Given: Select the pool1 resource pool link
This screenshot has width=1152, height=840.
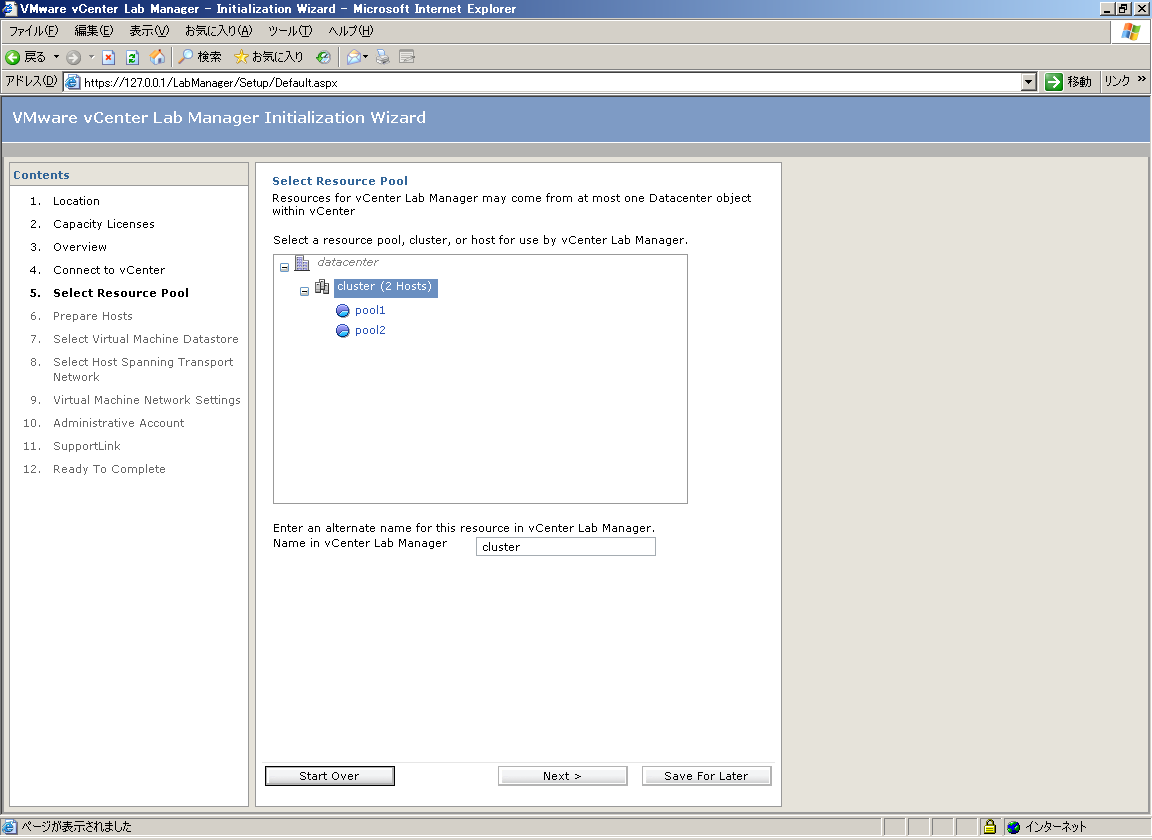Looking at the screenshot, I should (370, 310).
